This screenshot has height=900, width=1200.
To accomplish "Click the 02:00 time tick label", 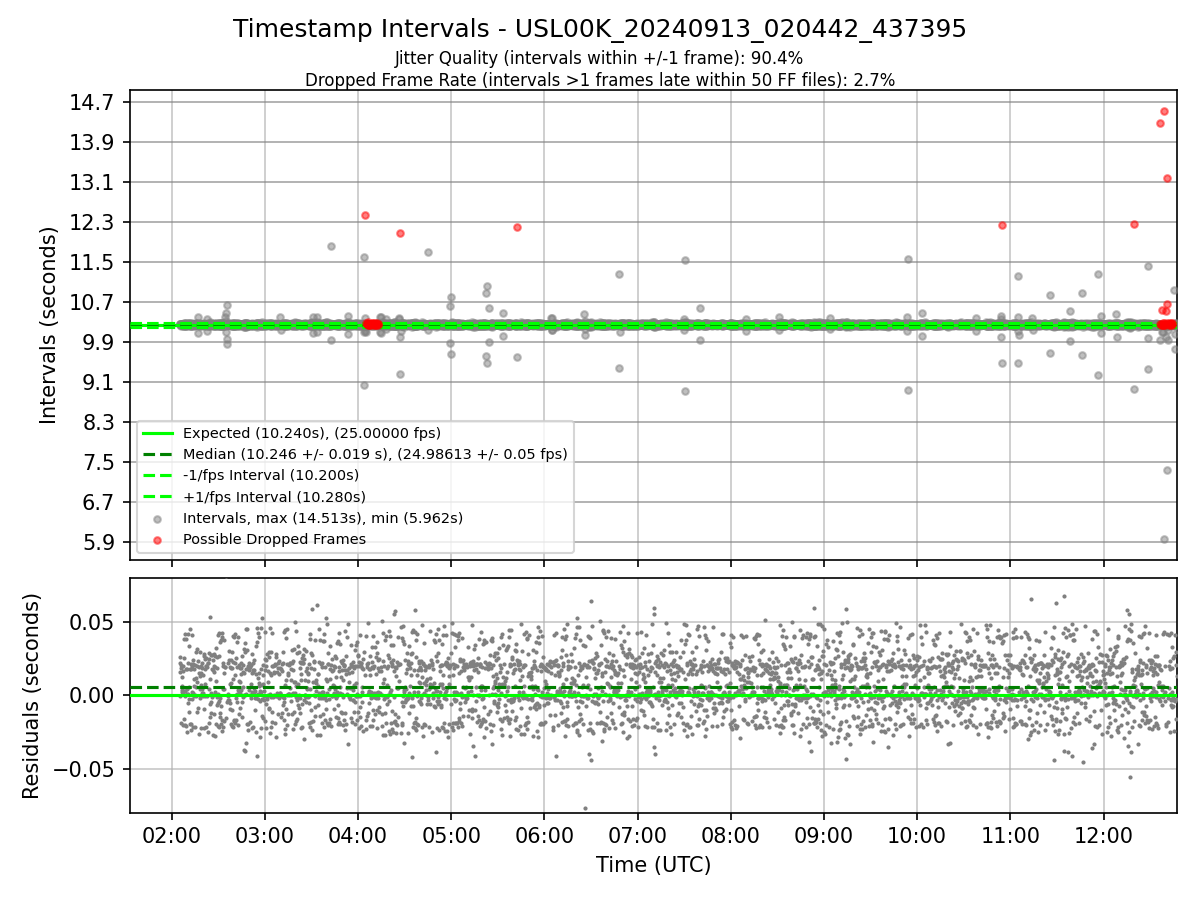I will tap(172, 834).
